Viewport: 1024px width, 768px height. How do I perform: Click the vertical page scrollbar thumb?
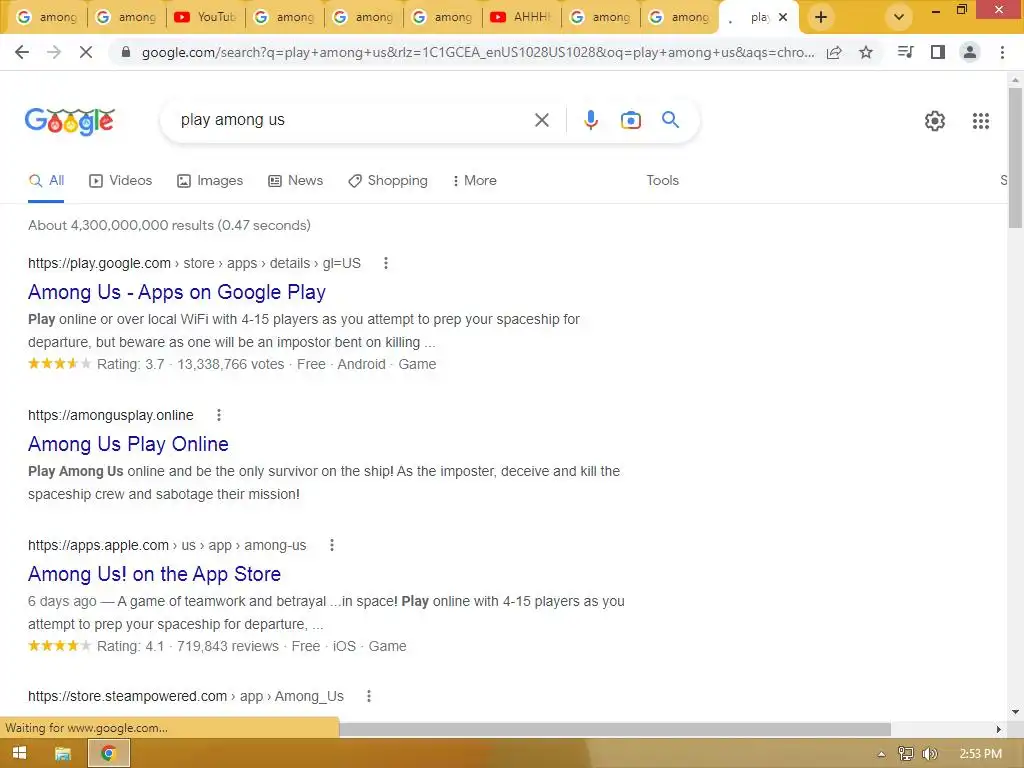(1015, 157)
